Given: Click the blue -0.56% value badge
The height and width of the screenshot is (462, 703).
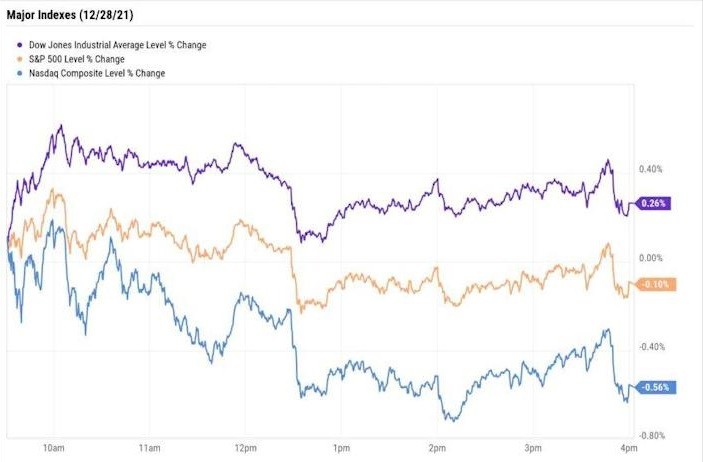Looking at the screenshot, I should (x=656, y=387).
